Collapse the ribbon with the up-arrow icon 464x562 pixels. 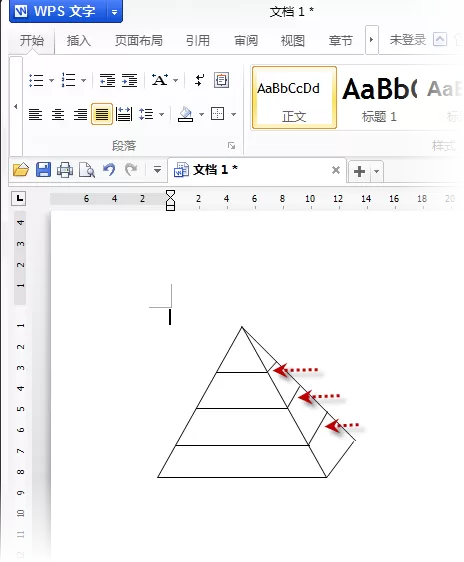(x=440, y=39)
